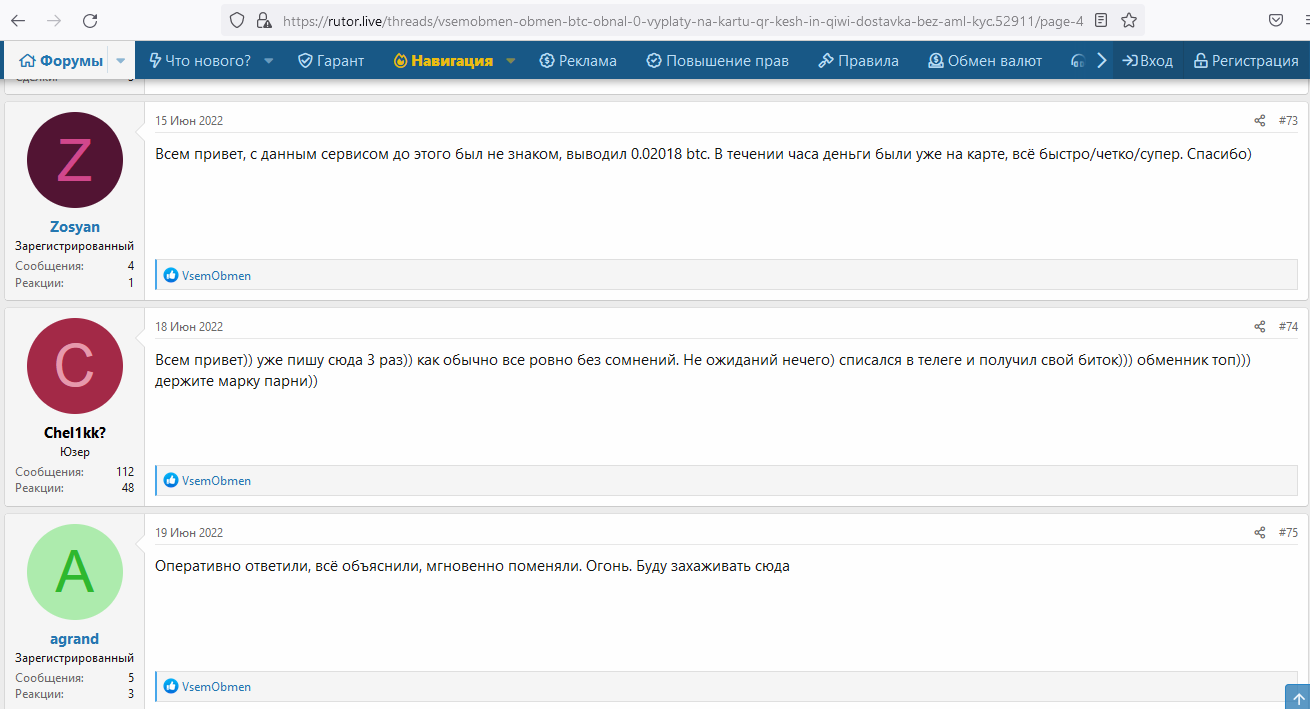
Task: Click the like icon under post #74
Action: pos(171,481)
